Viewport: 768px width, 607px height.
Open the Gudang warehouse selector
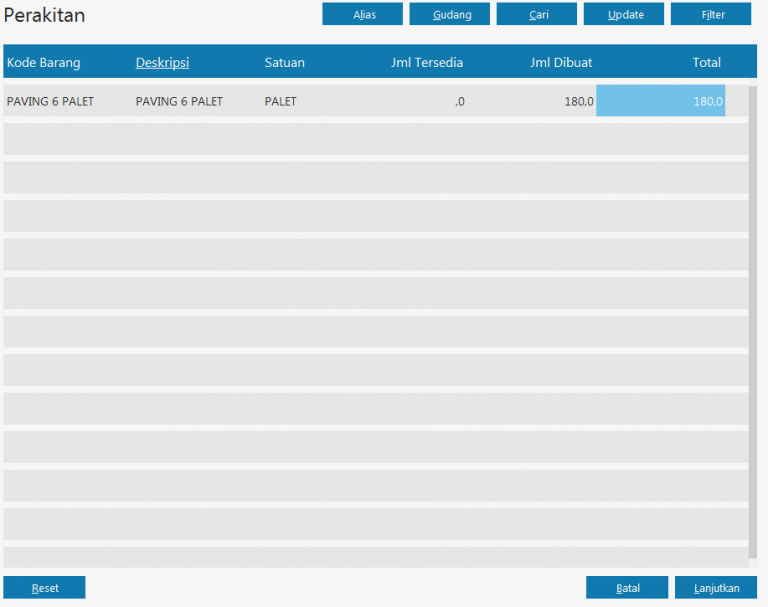(x=449, y=14)
